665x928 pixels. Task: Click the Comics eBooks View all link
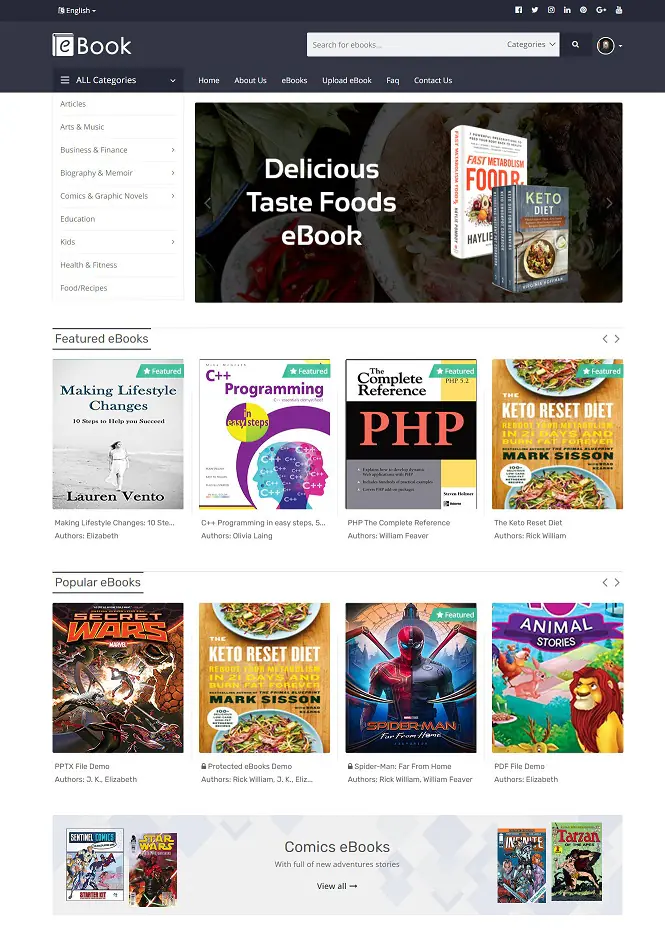pos(337,886)
